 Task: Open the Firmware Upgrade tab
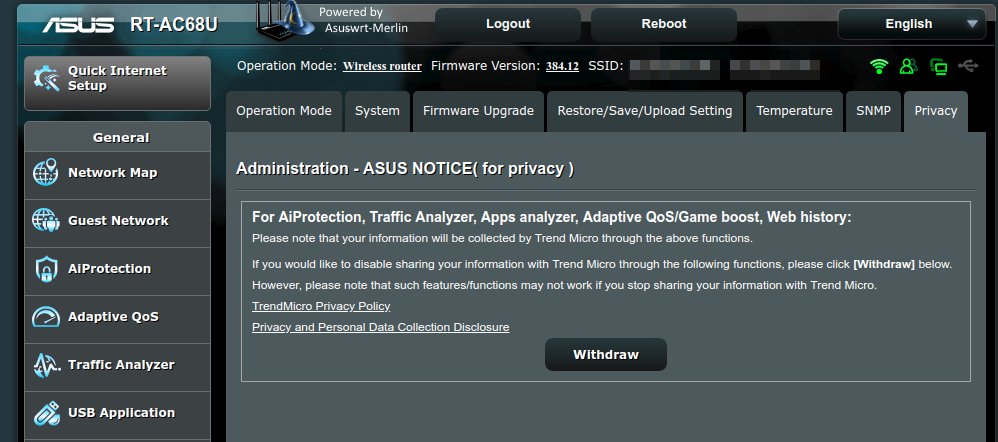tap(478, 111)
